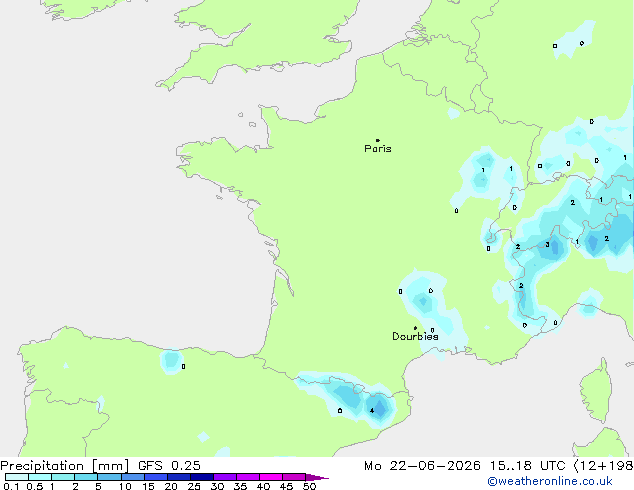Click the 'GFS 0.25' model label
Image resolution: width=634 pixels, height=490 pixels.
[169, 466]
